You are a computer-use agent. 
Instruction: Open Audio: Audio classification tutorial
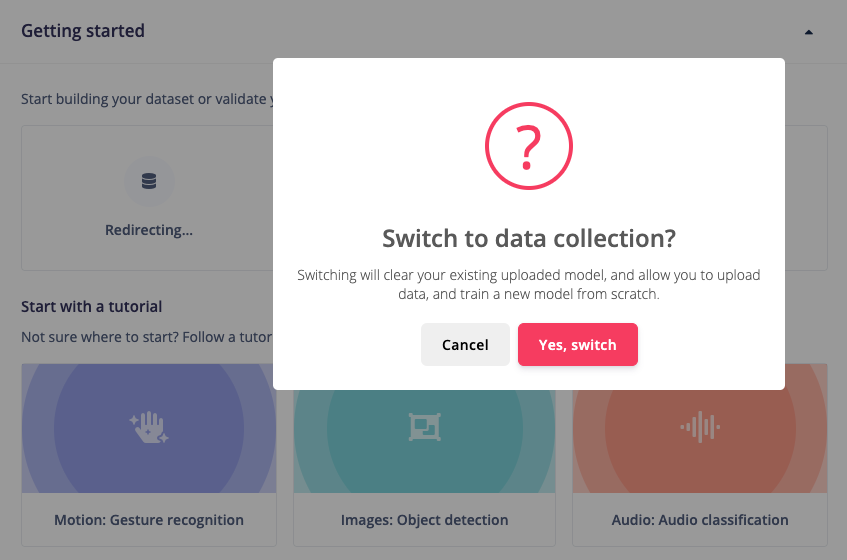tap(700, 520)
